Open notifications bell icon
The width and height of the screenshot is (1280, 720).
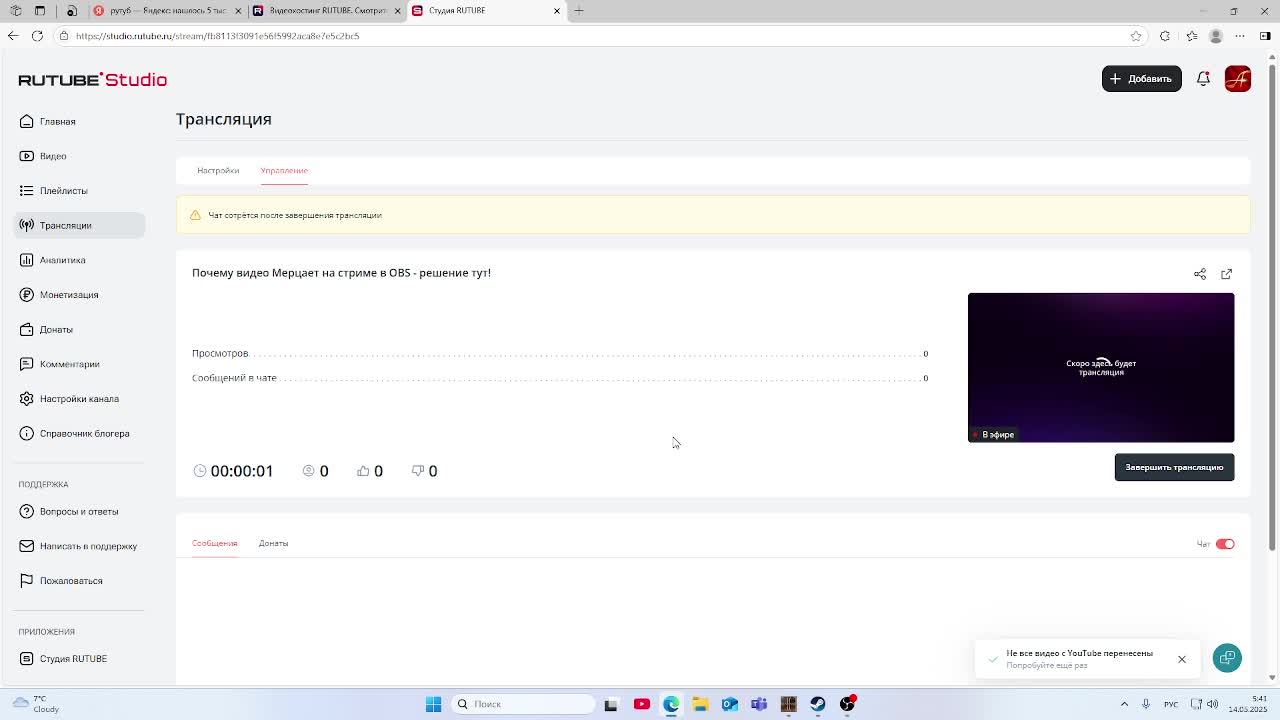pyautogui.click(x=1203, y=79)
